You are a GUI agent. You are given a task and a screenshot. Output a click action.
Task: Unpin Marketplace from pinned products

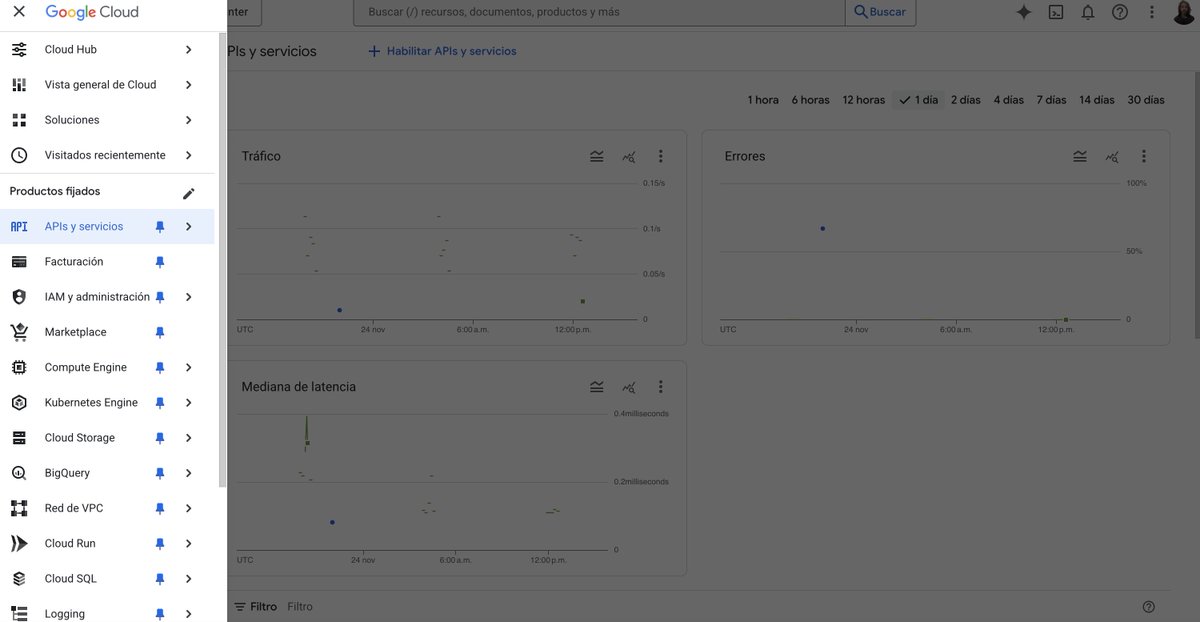pos(160,332)
